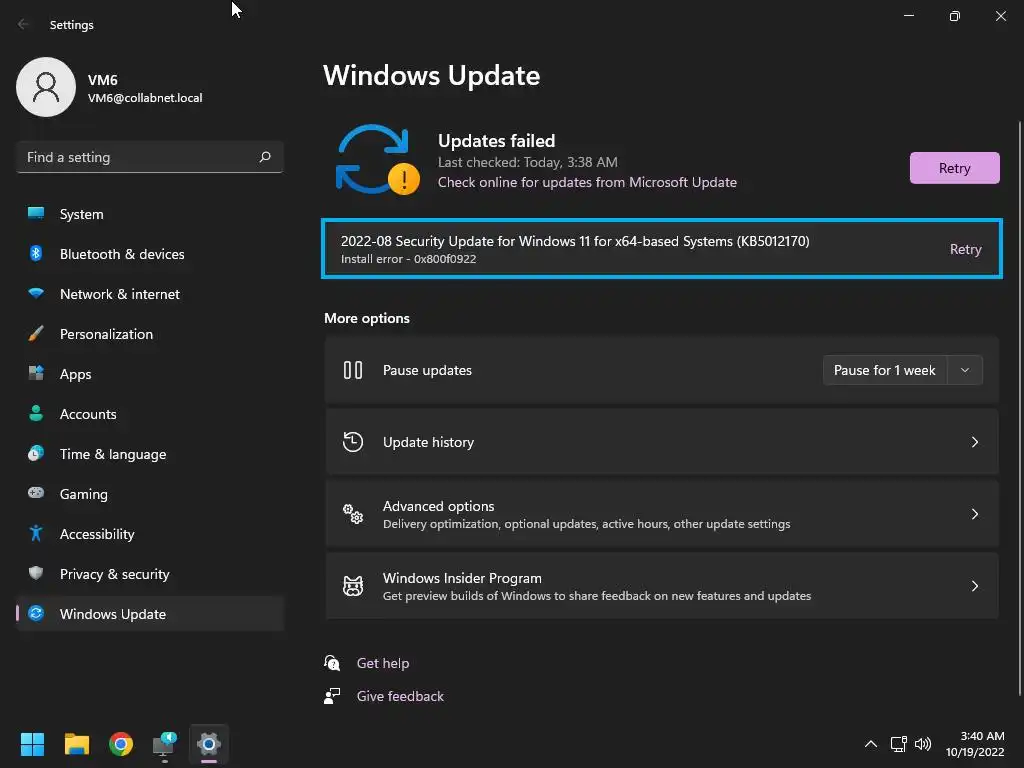Click the Windows Insider cat icon

coord(353,586)
